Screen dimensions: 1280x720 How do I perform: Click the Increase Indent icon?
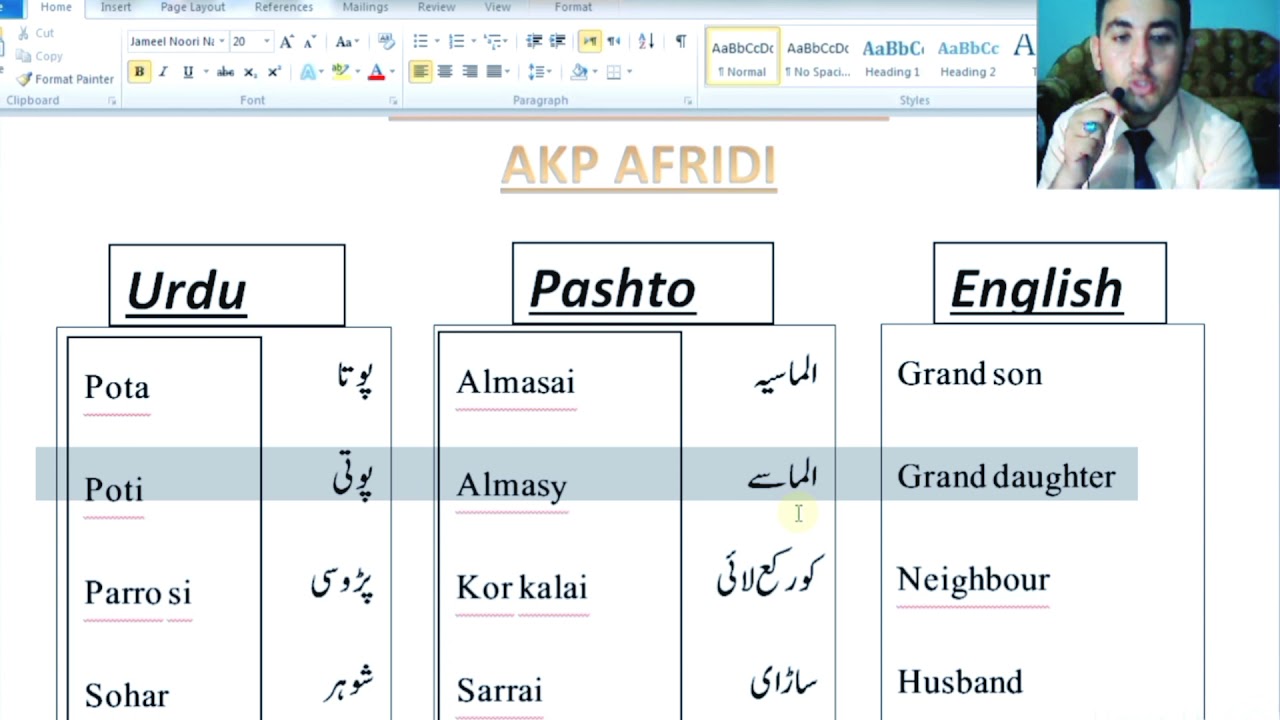pos(558,41)
